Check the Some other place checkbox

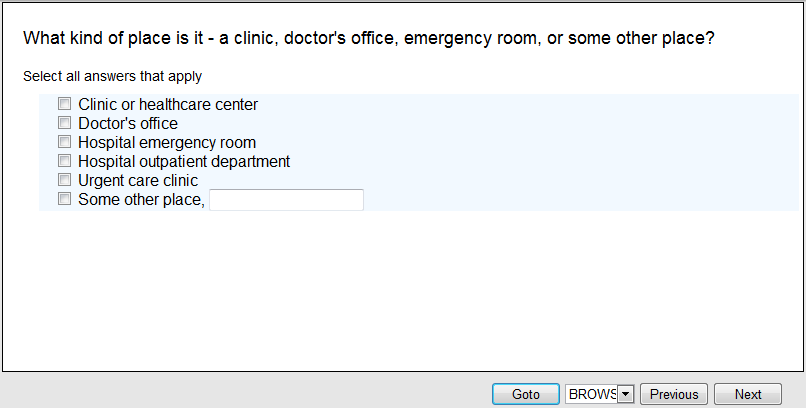[65, 199]
